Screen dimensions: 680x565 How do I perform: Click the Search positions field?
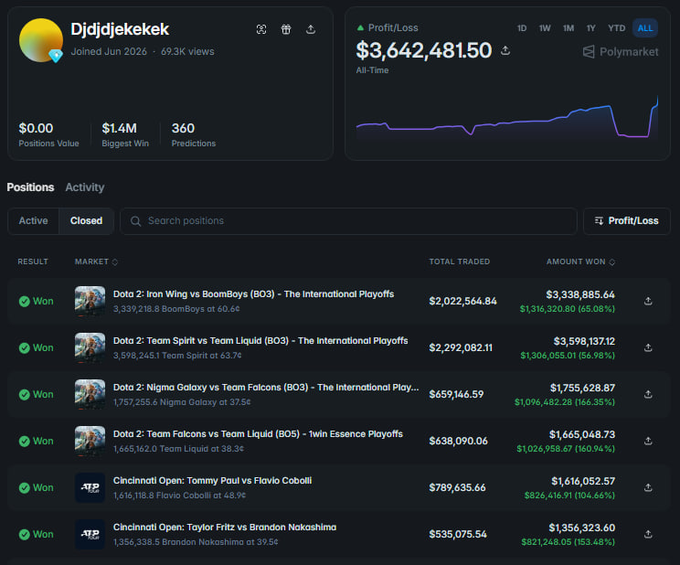click(x=348, y=221)
